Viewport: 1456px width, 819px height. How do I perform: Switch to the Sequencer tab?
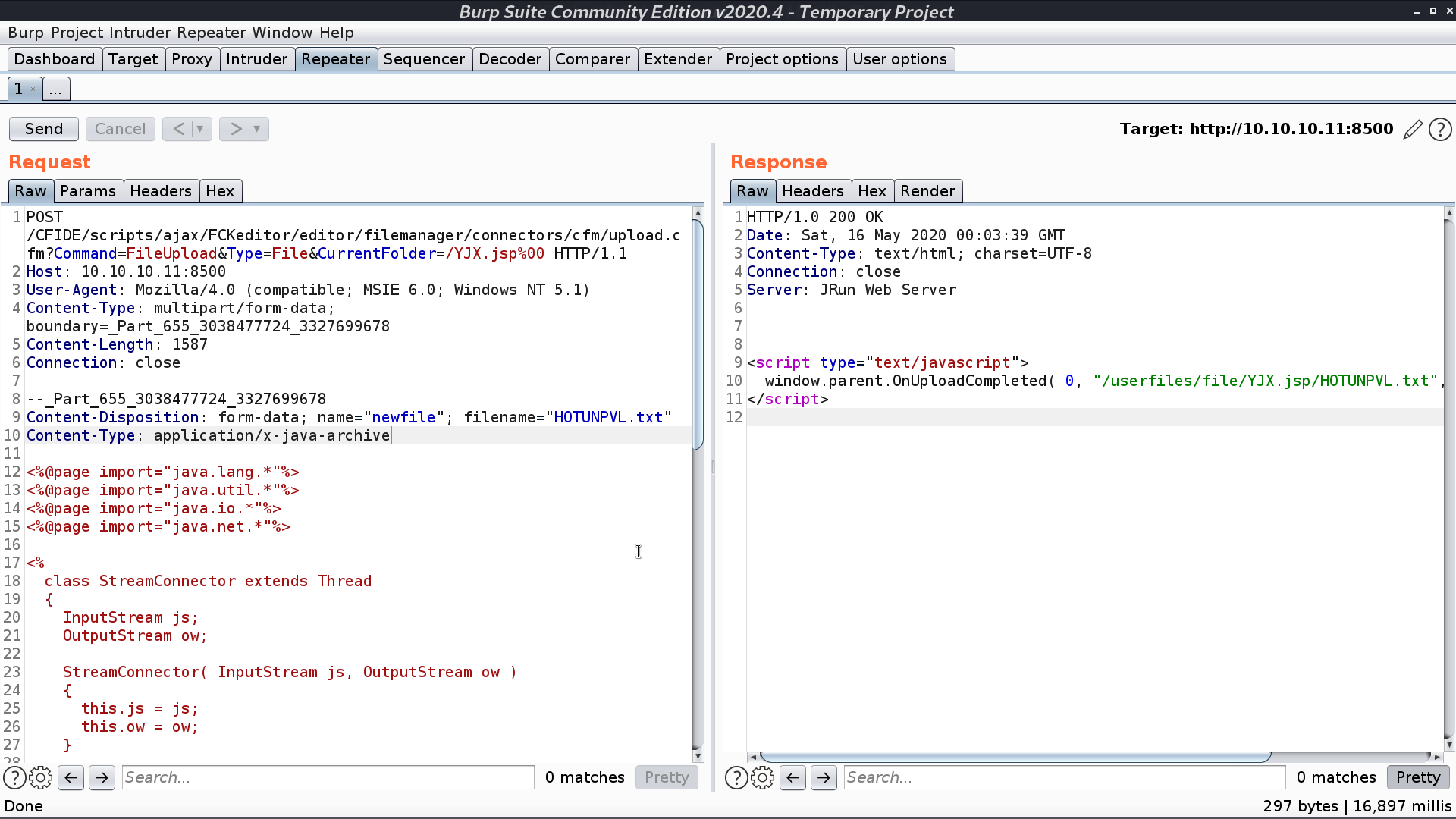(425, 59)
